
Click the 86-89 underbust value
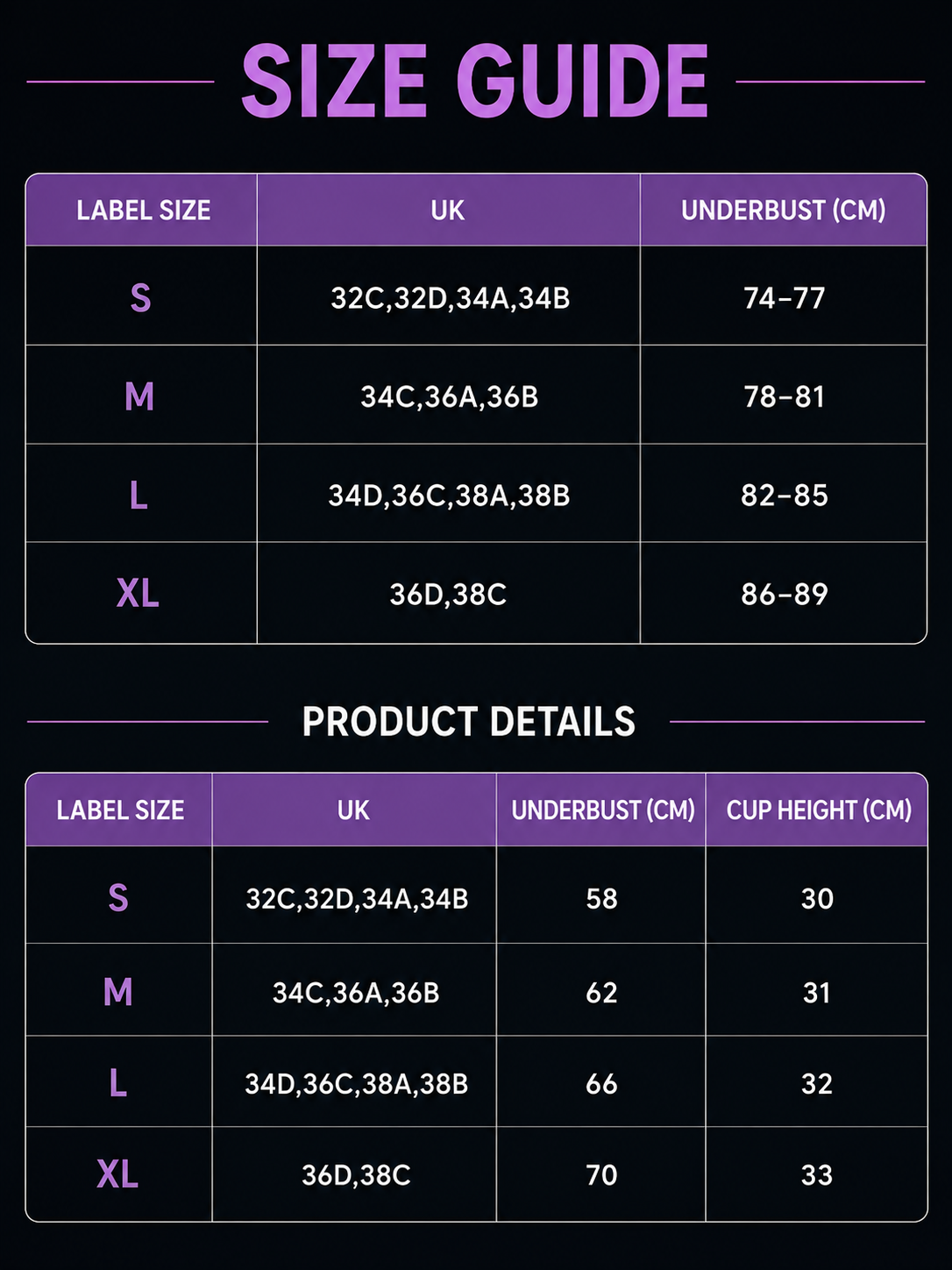tap(785, 594)
